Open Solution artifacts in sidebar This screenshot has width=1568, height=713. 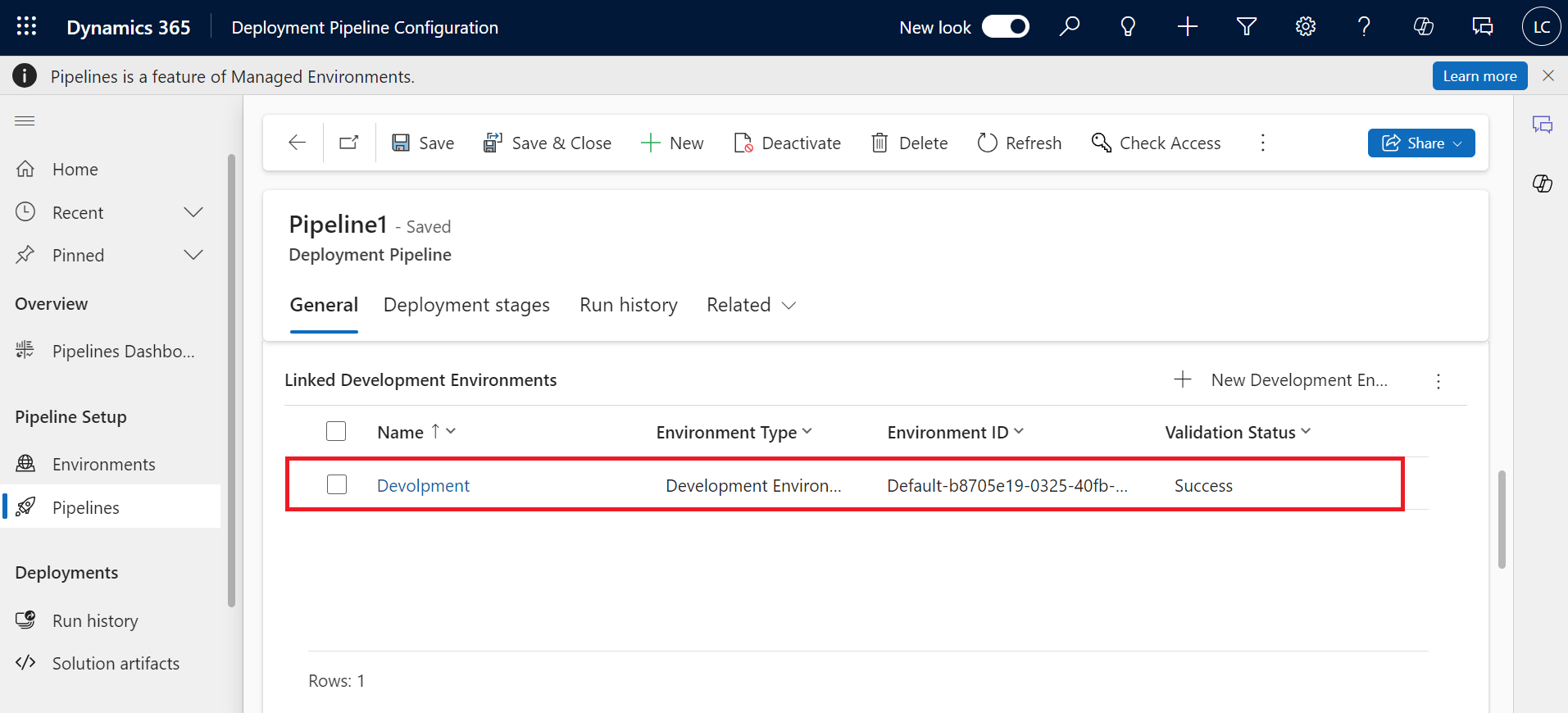pos(116,663)
